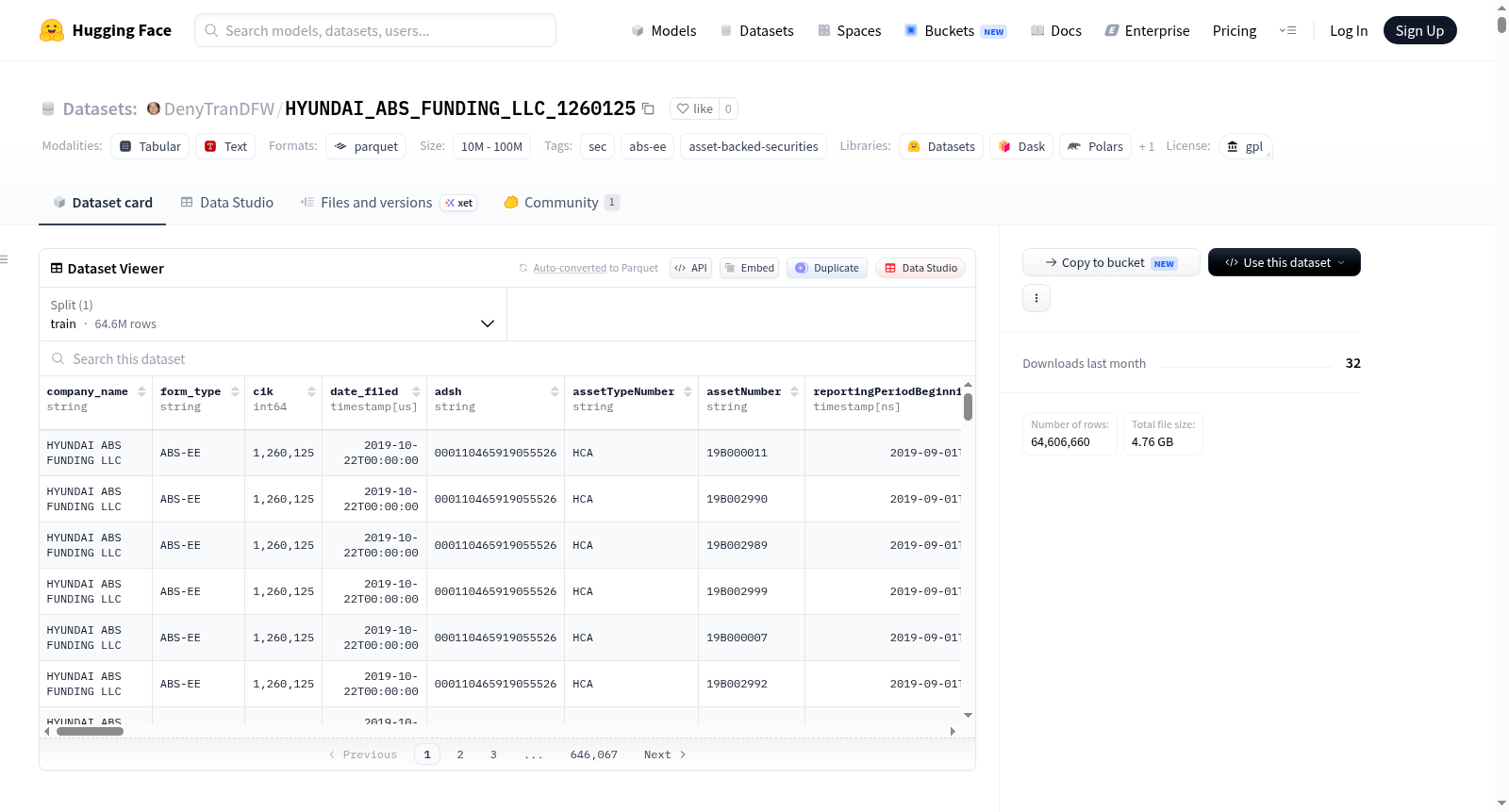The image size is (1509, 812).
Task: Sort the adsh column
Action: pyautogui.click(x=555, y=391)
